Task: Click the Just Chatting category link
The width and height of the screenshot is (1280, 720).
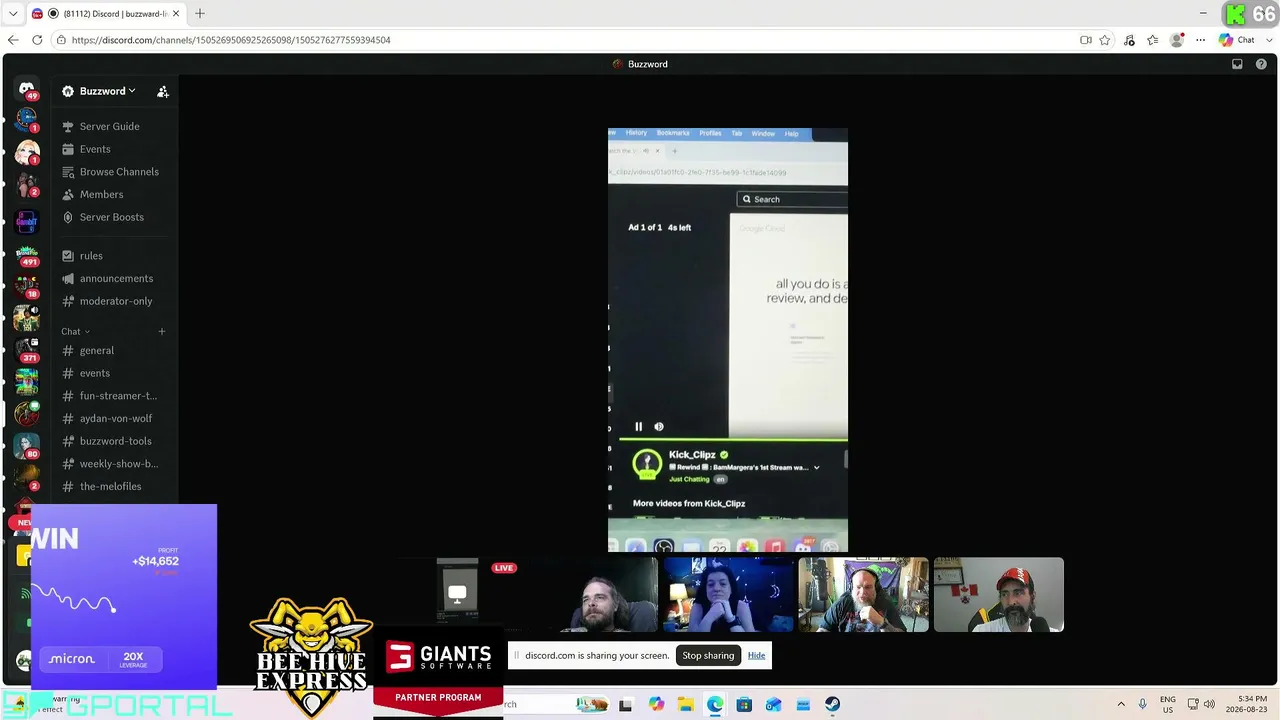Action: [x=689, y=480]
